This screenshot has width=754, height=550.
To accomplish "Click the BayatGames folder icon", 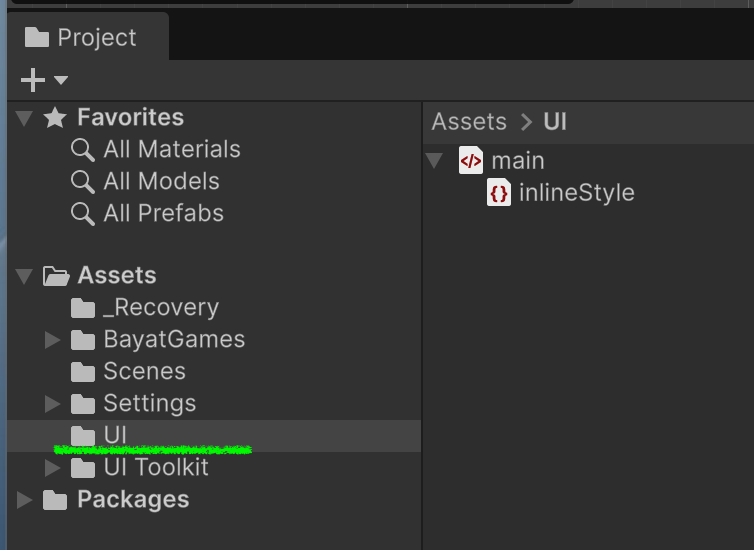I will point(83,340).
